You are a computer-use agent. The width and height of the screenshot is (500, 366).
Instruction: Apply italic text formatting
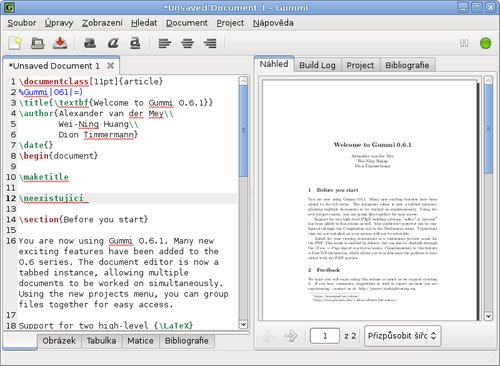113,43
